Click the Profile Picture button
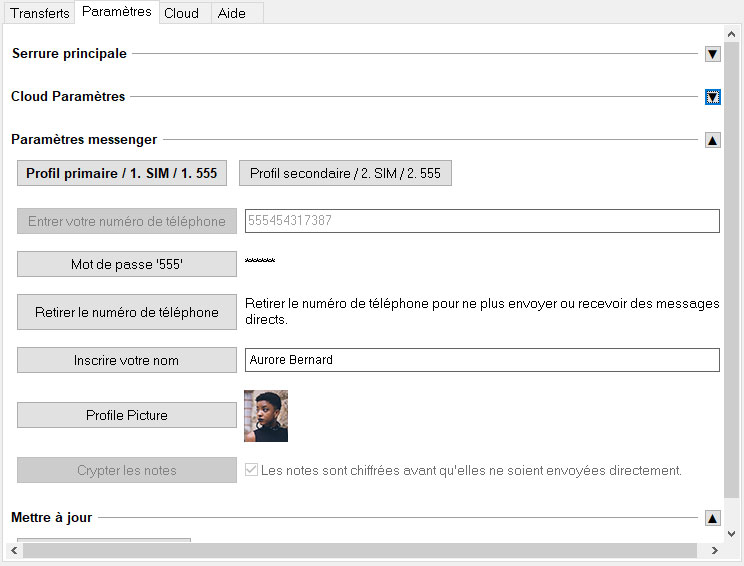The image size is (744, 566). [127, 415]
